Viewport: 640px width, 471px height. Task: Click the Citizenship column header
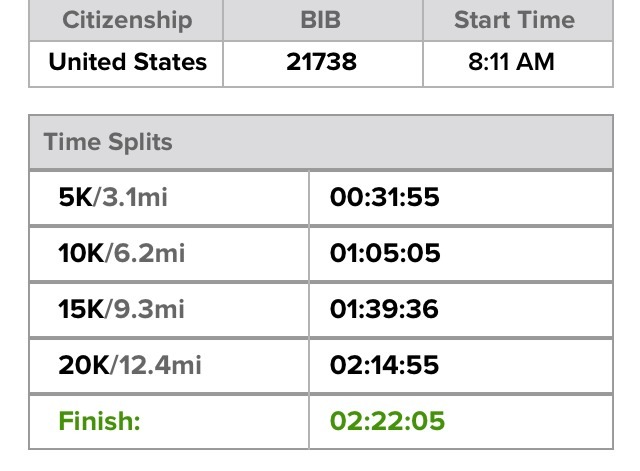click(x=127, y=20)
